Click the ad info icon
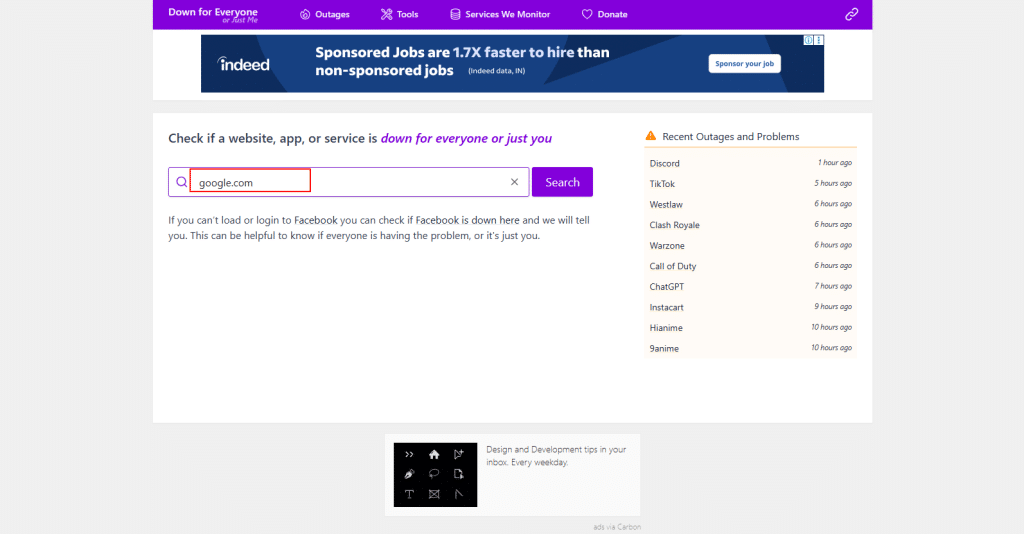 [x=808, y=40]
